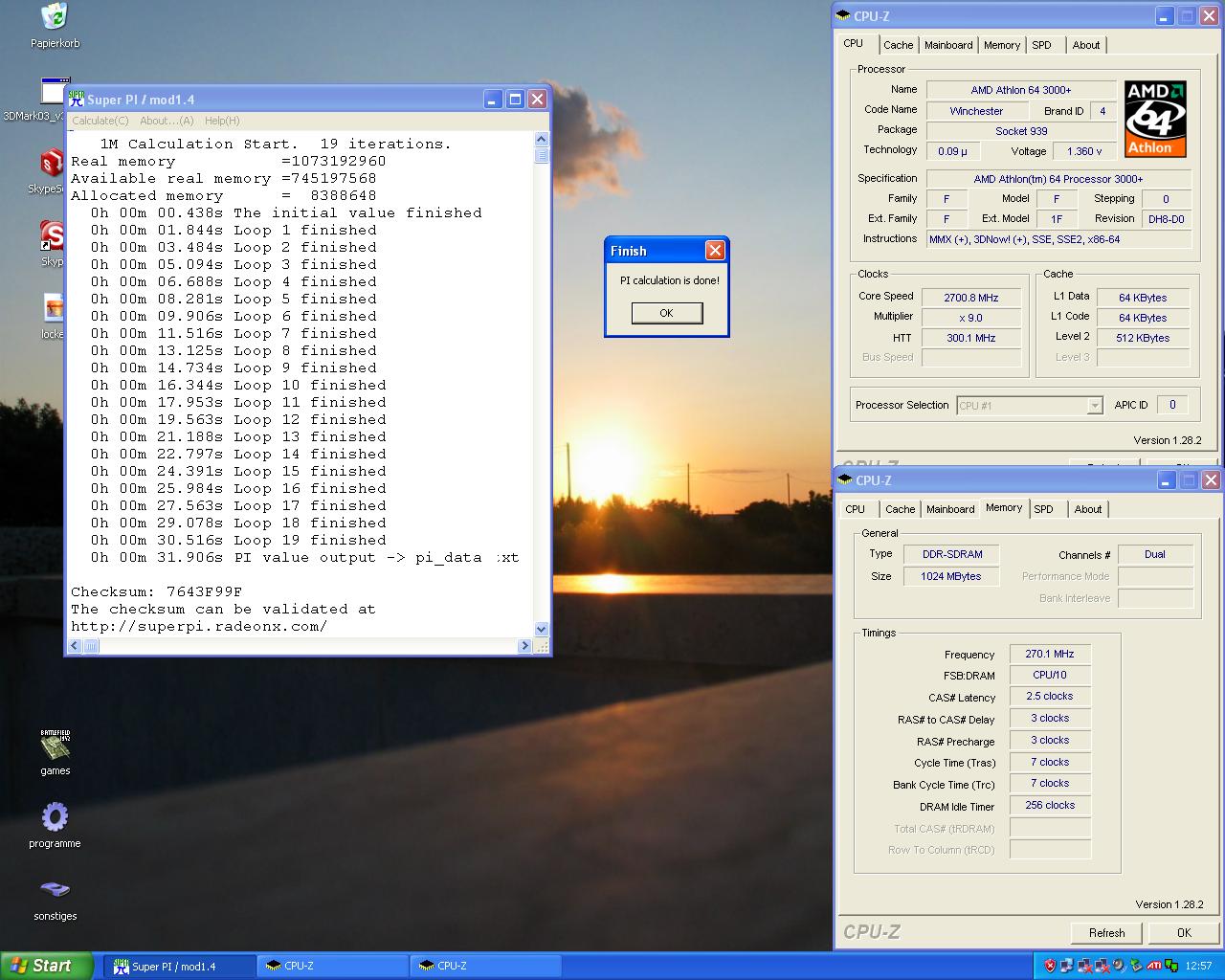Click the Refresh button in CPU-Z
The image size is (1225, 980).
pos(1106,933)
